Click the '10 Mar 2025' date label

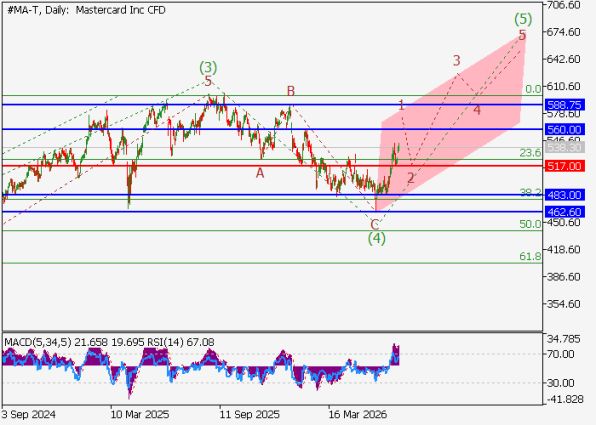[140, 414]
